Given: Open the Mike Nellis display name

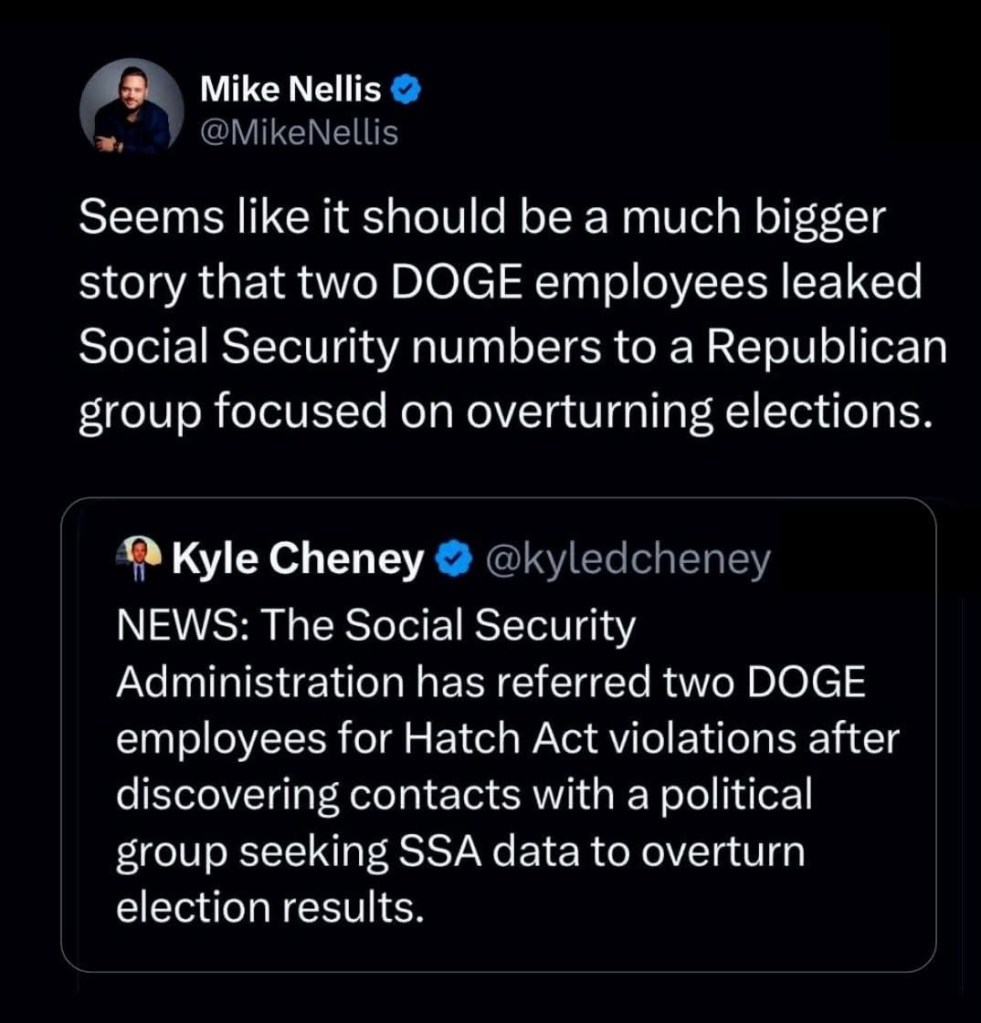Looking at the screenshot, I should click(290, 91).
